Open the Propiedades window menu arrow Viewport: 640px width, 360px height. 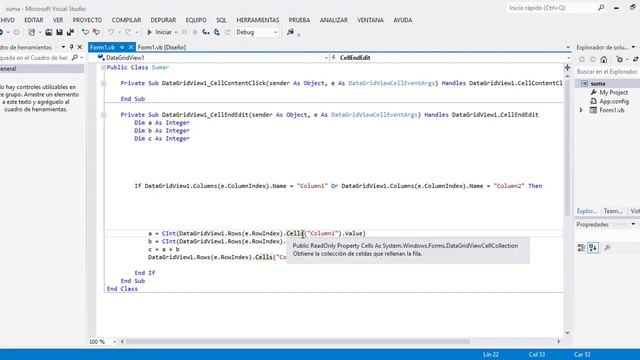coord(633,224)
